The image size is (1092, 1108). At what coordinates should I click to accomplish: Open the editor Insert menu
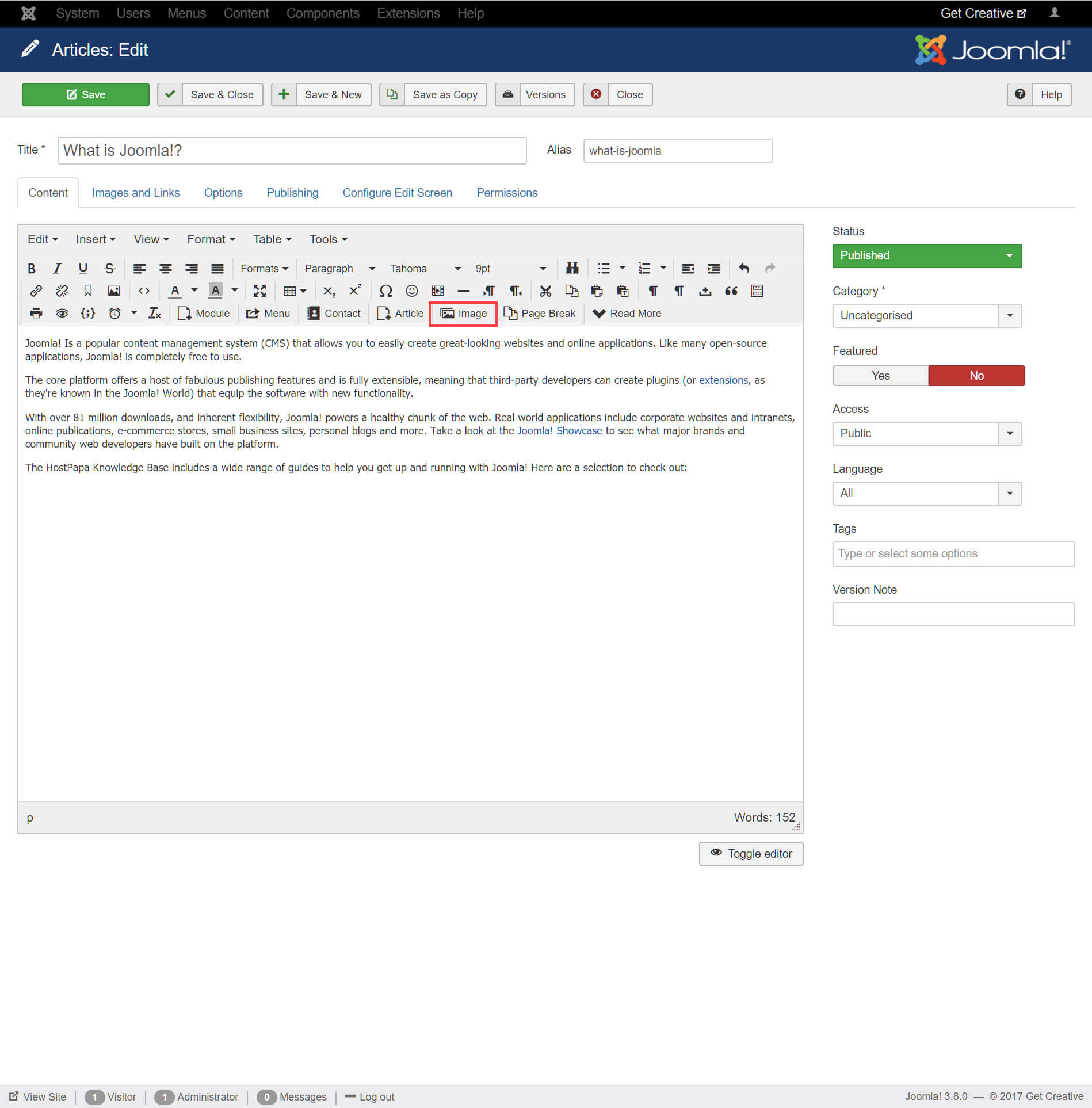point(96,239)
